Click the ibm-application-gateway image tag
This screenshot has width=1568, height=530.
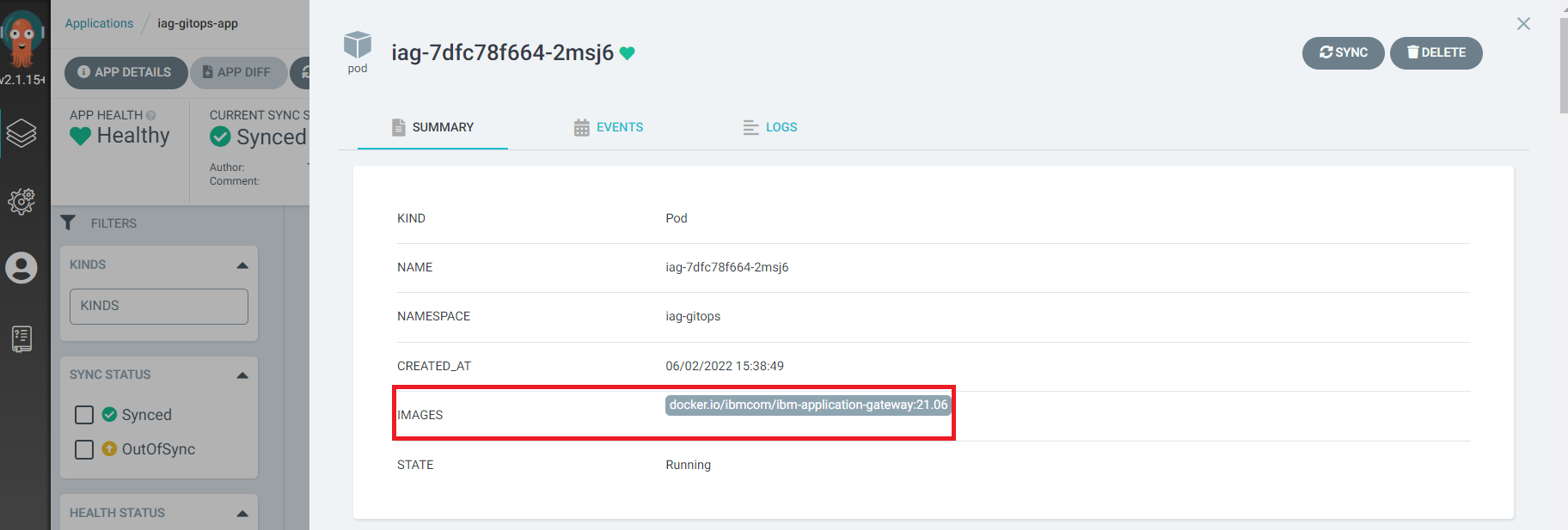[x=808, y=405]
